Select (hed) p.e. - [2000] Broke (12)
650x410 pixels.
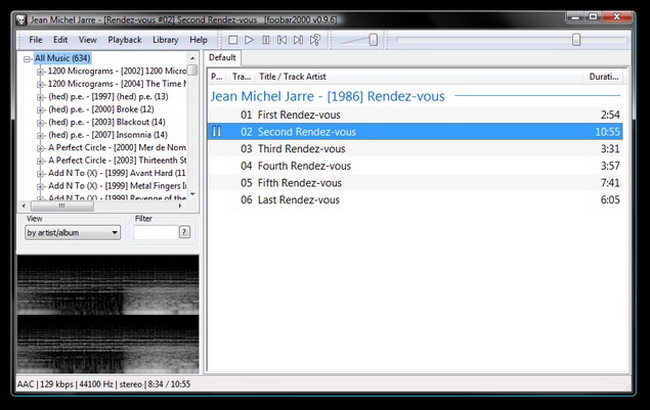pos(101,109)
